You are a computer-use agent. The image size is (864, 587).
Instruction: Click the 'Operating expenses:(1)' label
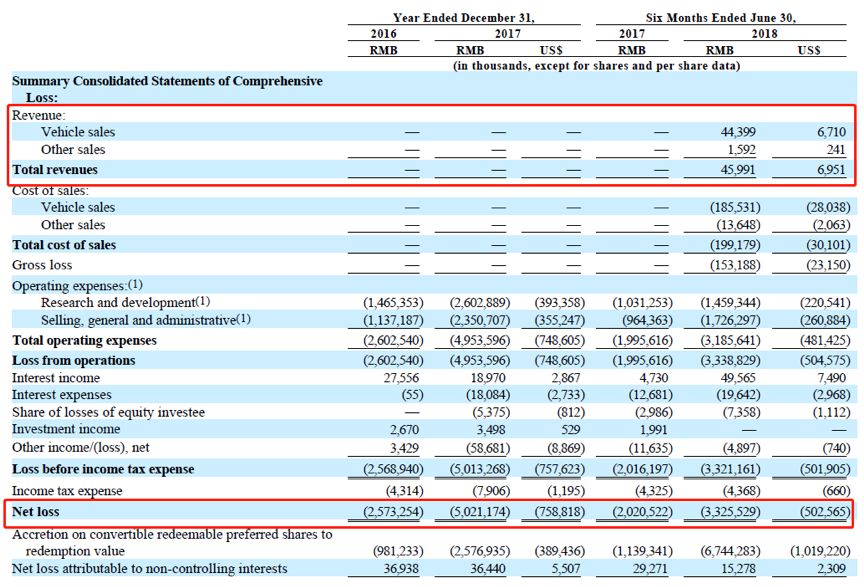click(x=77, y=286)
